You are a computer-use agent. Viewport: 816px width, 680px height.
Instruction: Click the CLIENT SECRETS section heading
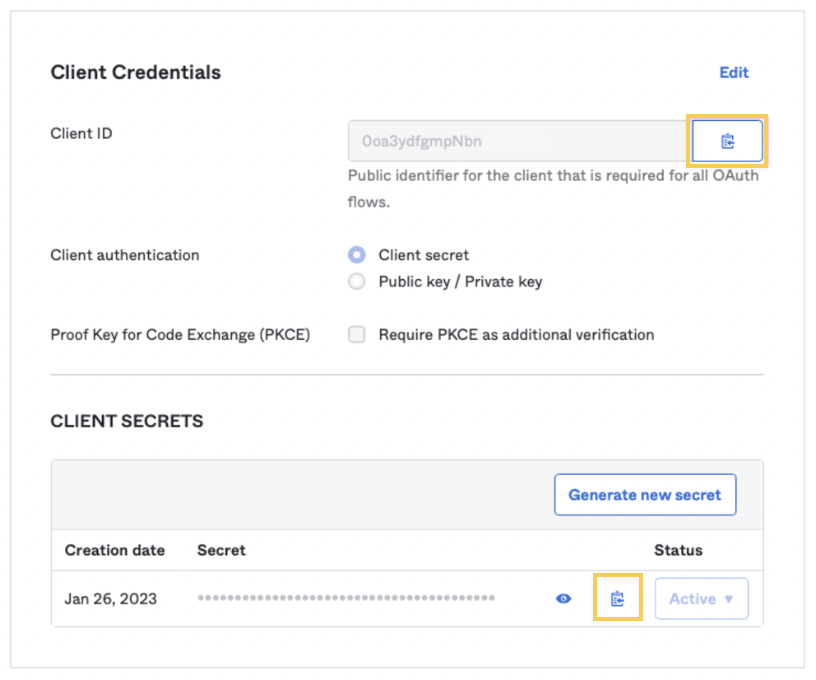(x=127, y=421)
